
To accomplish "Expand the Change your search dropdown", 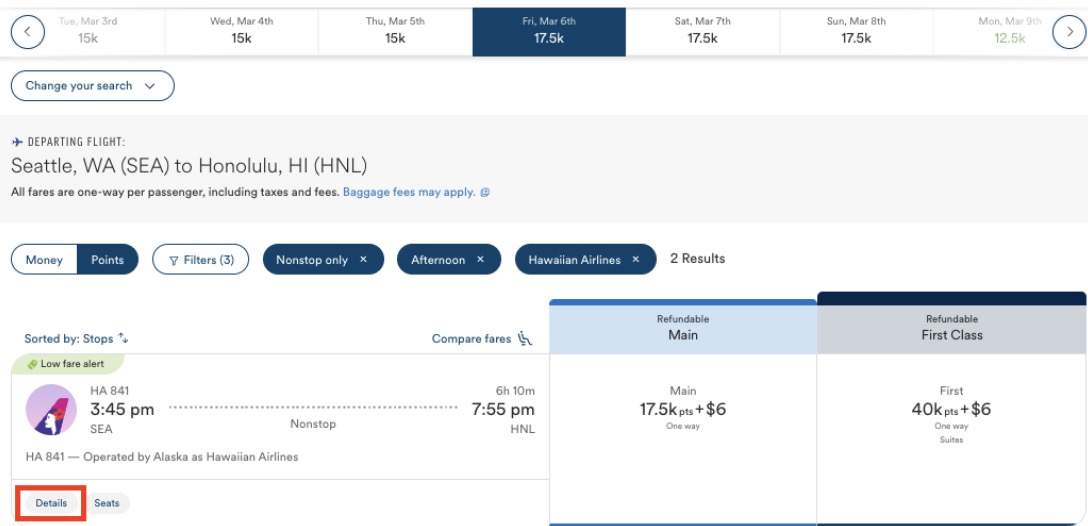I will (x=92, y=86).
